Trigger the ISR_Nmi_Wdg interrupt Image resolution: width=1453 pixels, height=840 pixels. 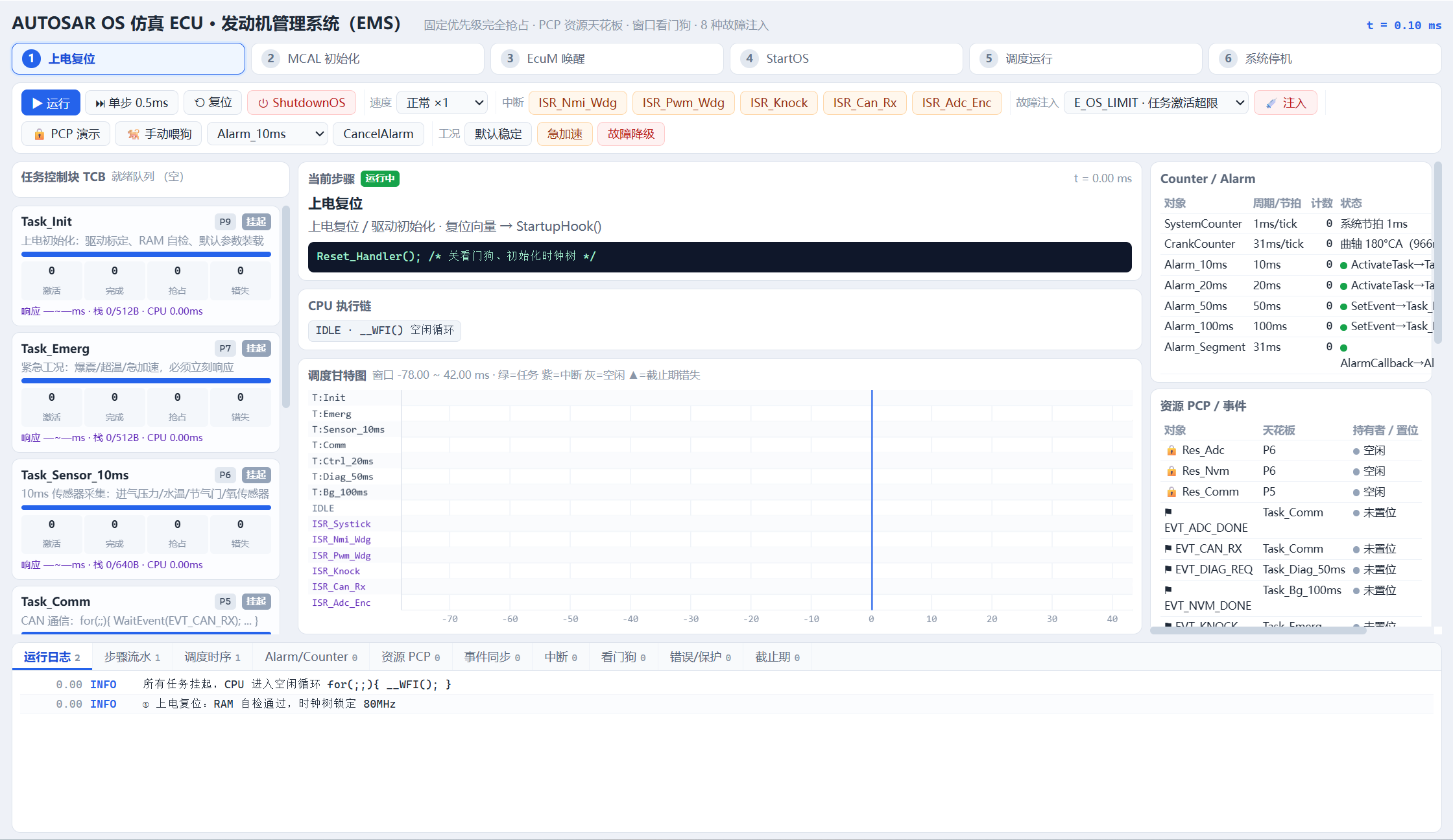[x=577, y=102]
